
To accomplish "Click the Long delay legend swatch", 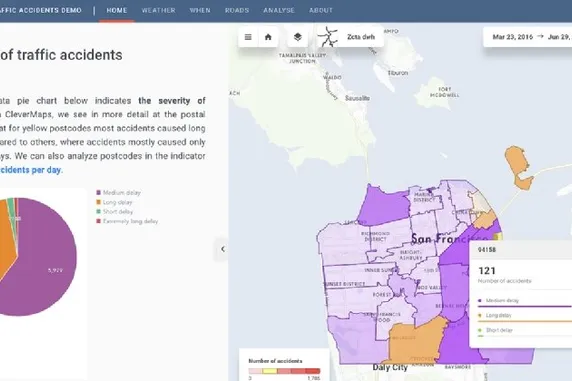I will pyautogui.click(x=98, y=202).
